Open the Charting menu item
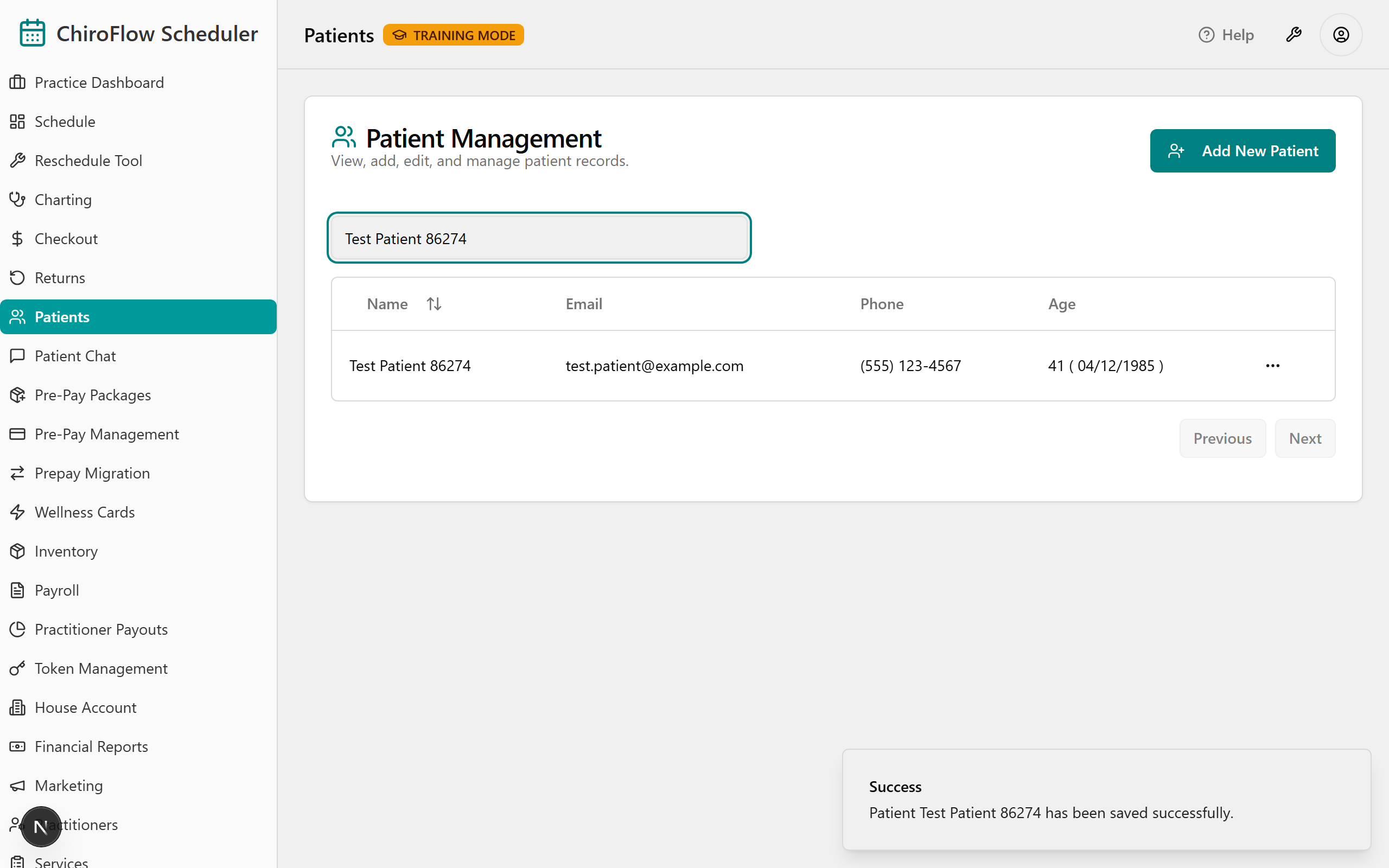 (138, 199)
